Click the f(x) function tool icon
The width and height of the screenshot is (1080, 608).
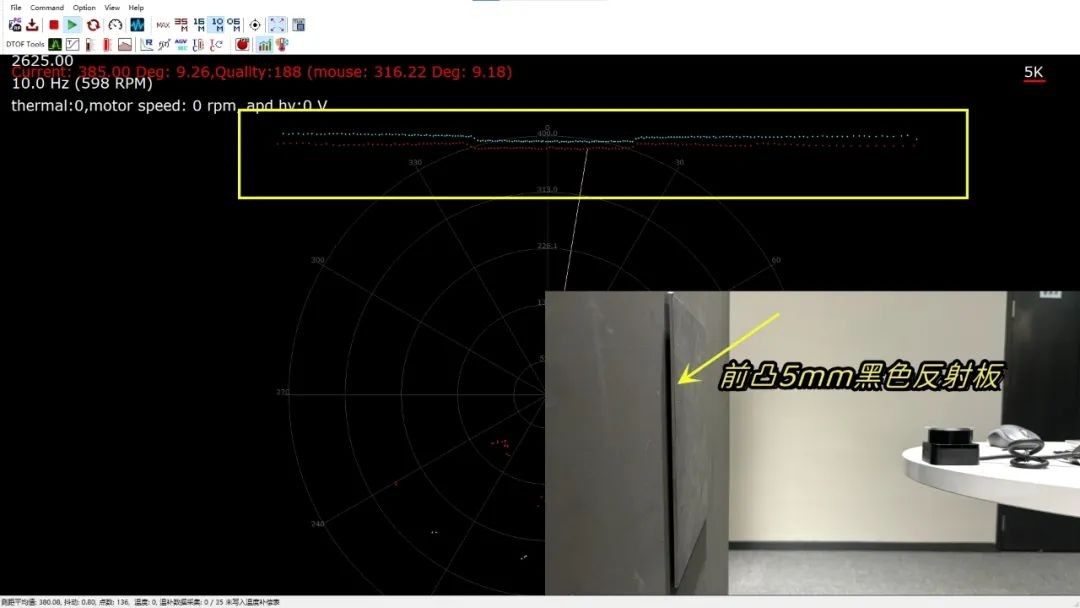(164, 45)
